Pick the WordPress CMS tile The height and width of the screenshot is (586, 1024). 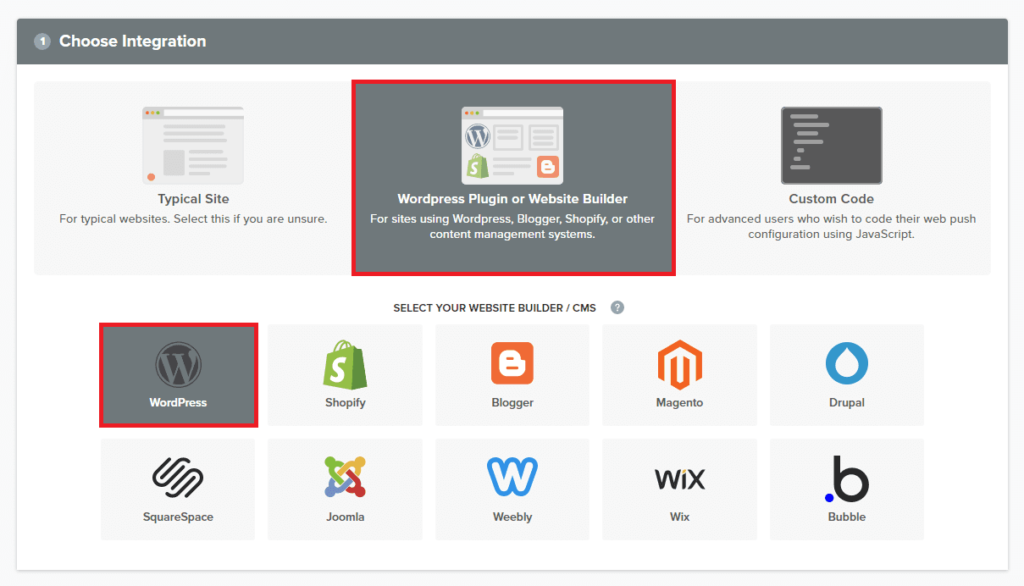tap(178, 375)
